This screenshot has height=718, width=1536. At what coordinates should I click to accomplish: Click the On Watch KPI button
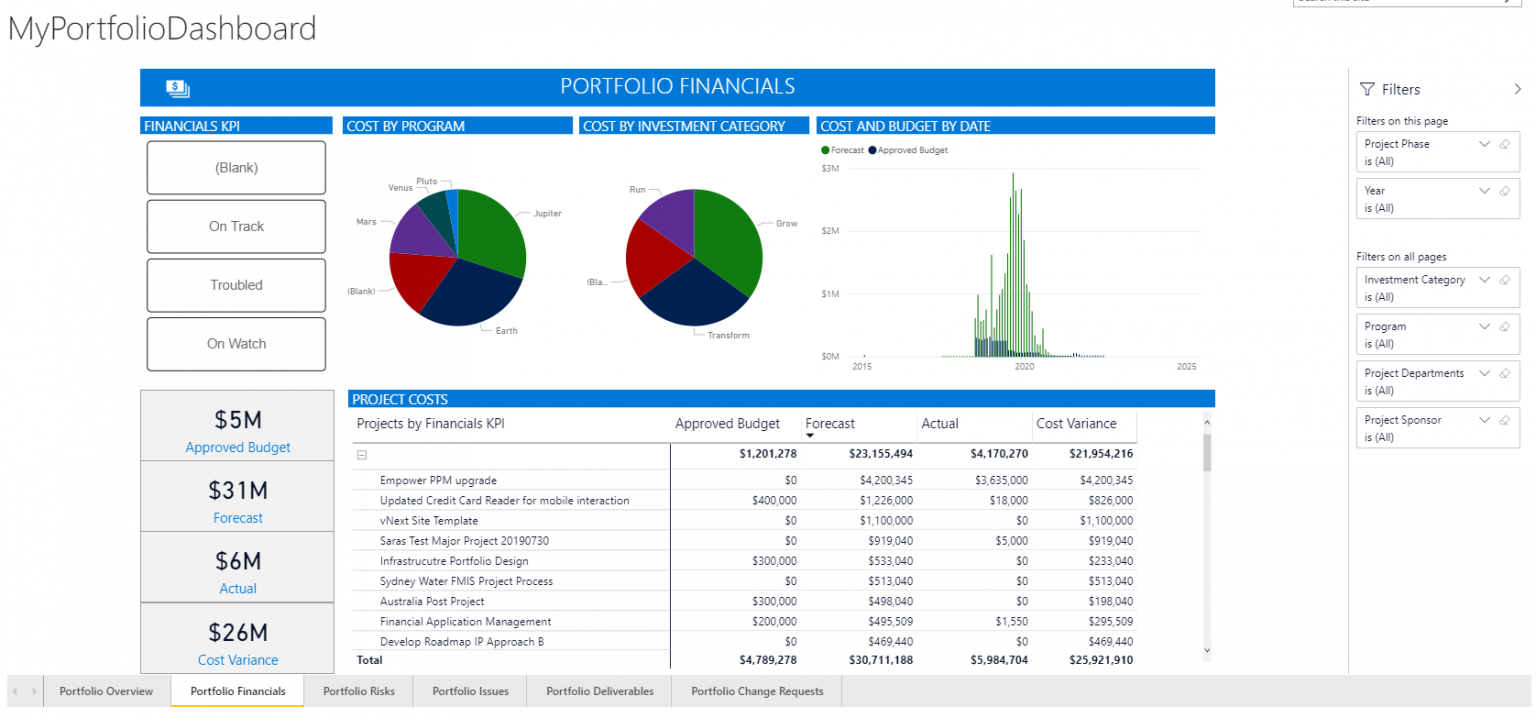[x=236, y=344]
